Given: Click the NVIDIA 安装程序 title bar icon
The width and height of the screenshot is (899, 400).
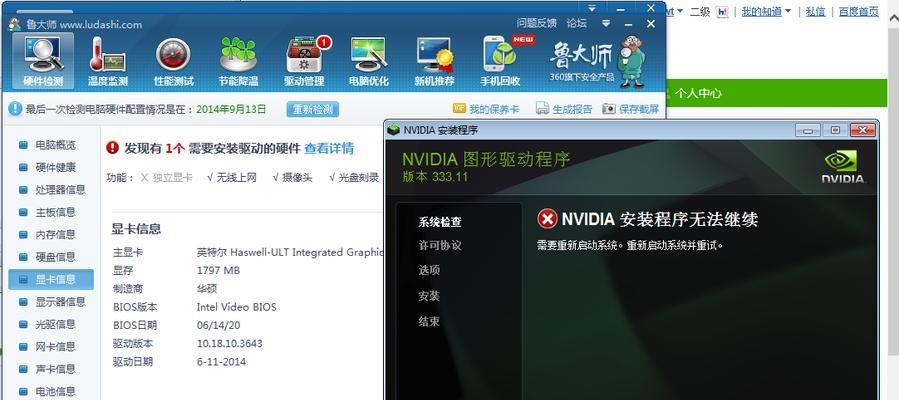Looking at the screenshot, I should coord(393,130).
